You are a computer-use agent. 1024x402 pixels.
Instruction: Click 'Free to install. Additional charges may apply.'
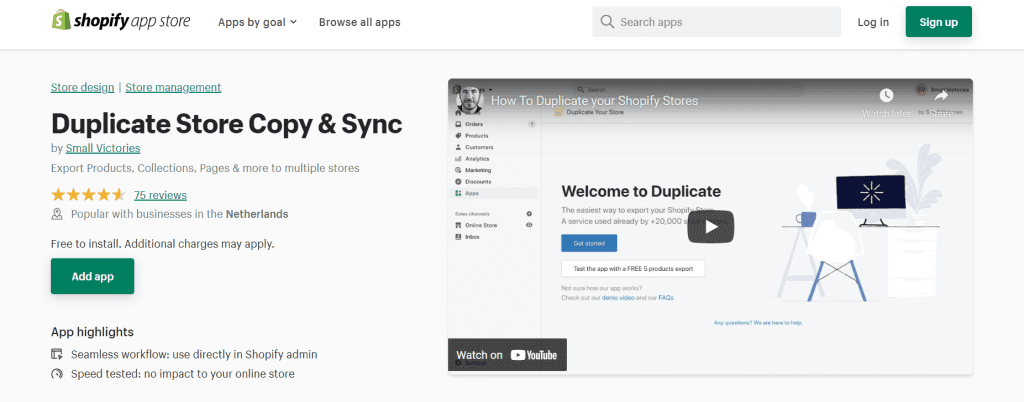163,244
